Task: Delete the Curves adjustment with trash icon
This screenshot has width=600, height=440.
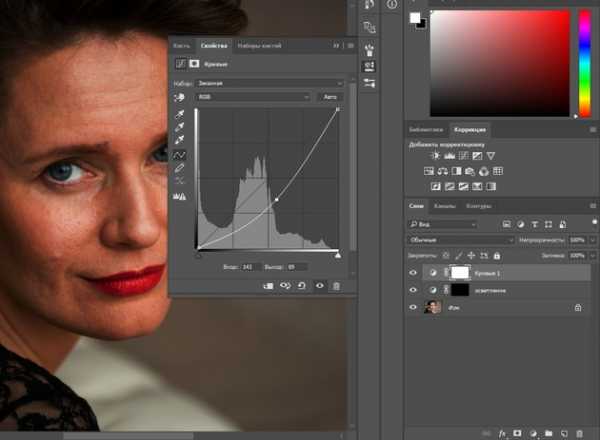Action: [336, 286]
